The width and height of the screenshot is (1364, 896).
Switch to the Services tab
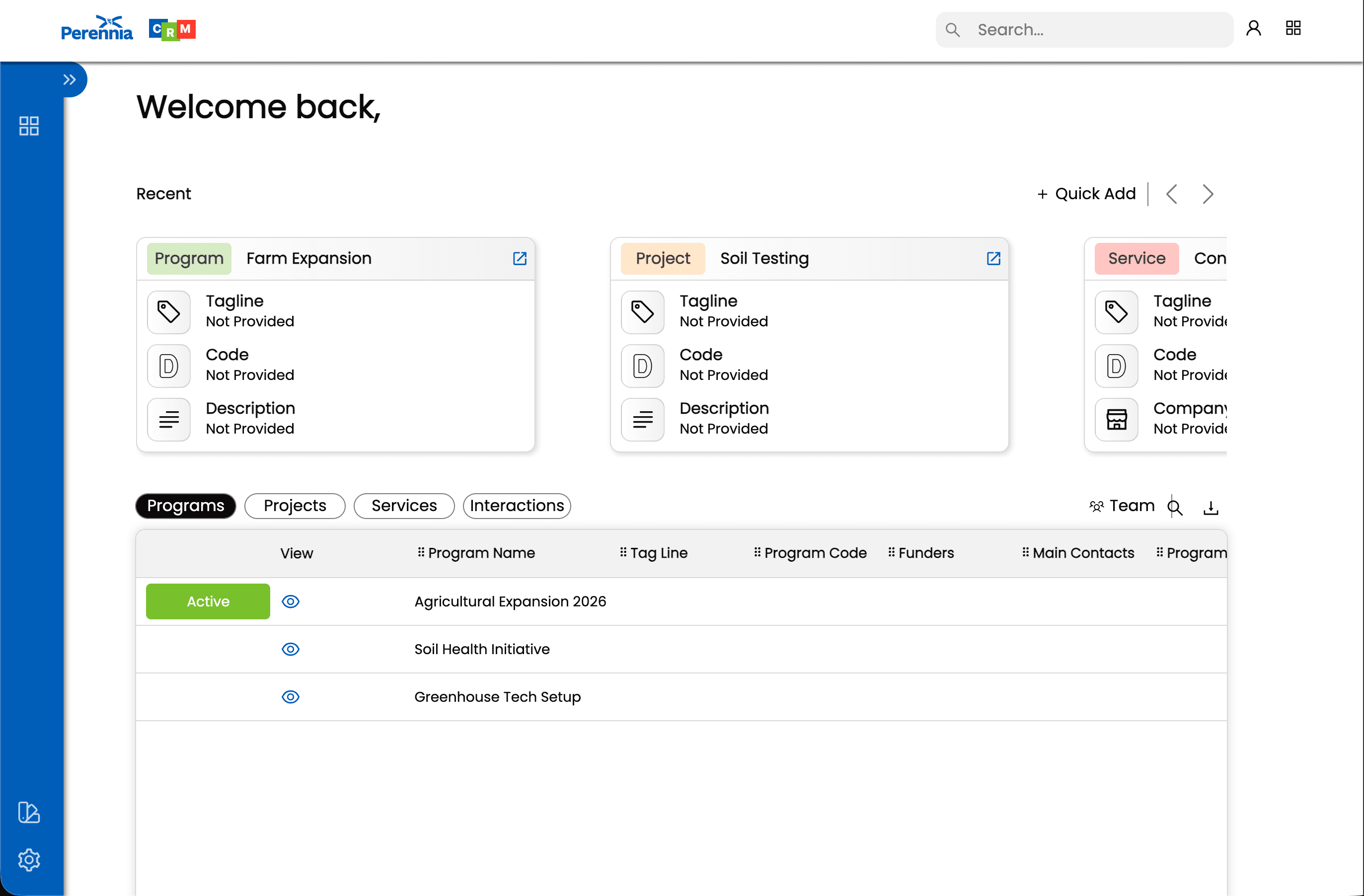(x=404, y=506)
